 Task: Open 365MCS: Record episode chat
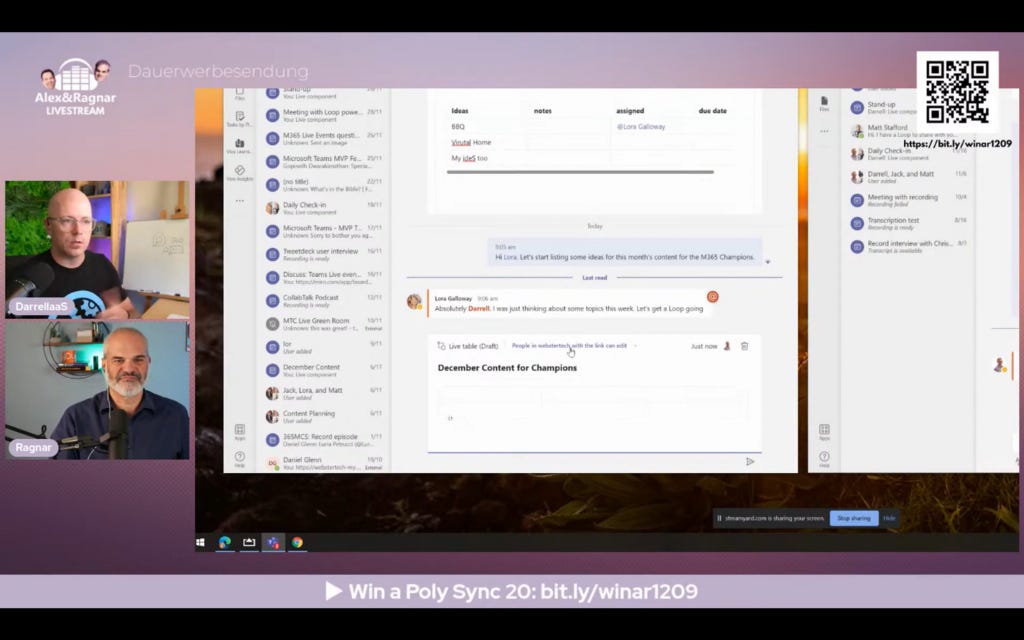click(x=325, y=440)
